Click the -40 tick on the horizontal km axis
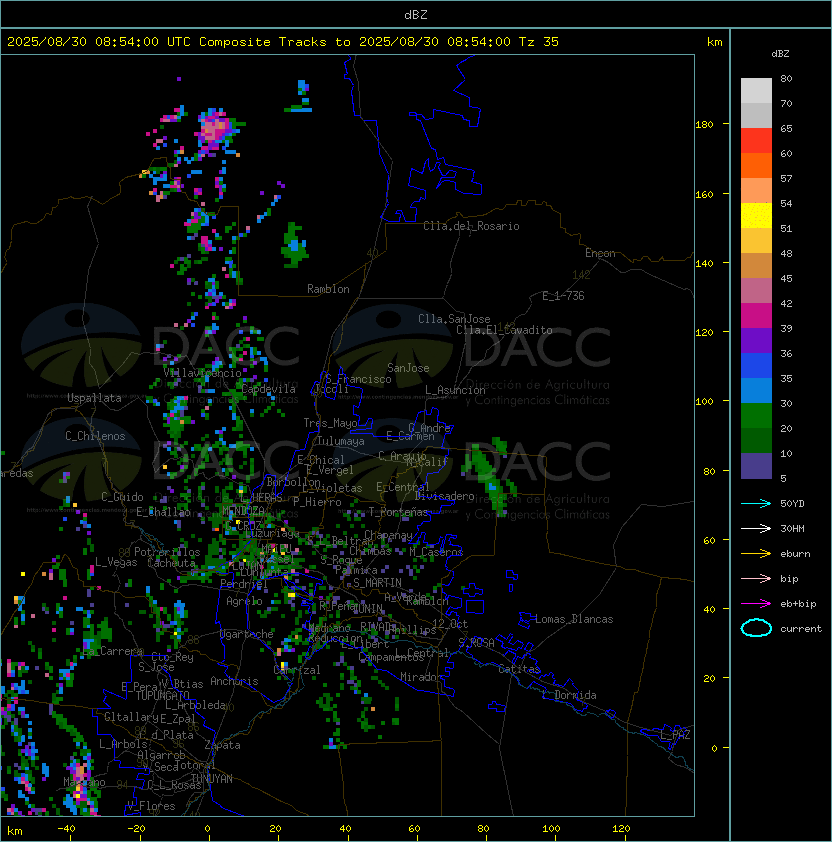Viewport: 832px width, 842px height. coord(67,829)
